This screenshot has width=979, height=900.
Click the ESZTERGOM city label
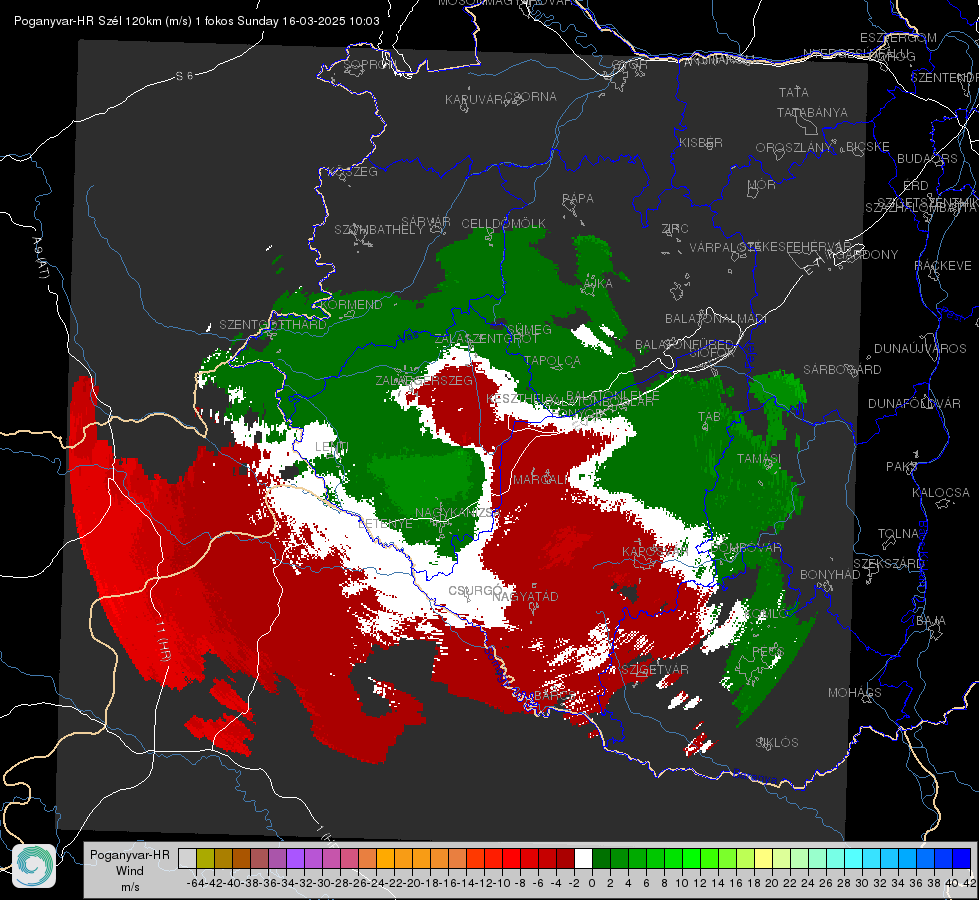pos(898,38)
